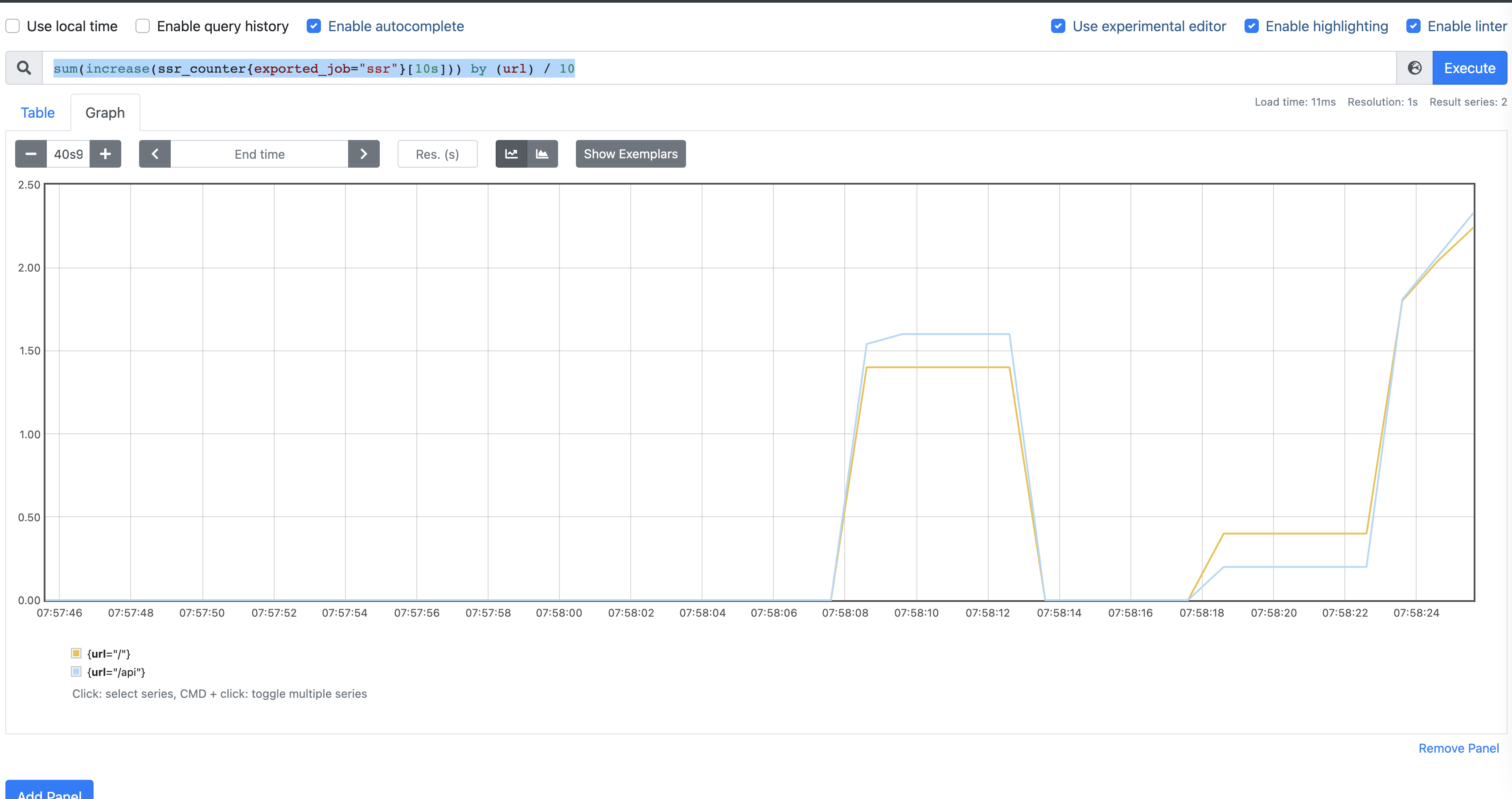This screenshot has width=1512, height=799.
Task: Switch to the Table tab
Action: (37, 113)
